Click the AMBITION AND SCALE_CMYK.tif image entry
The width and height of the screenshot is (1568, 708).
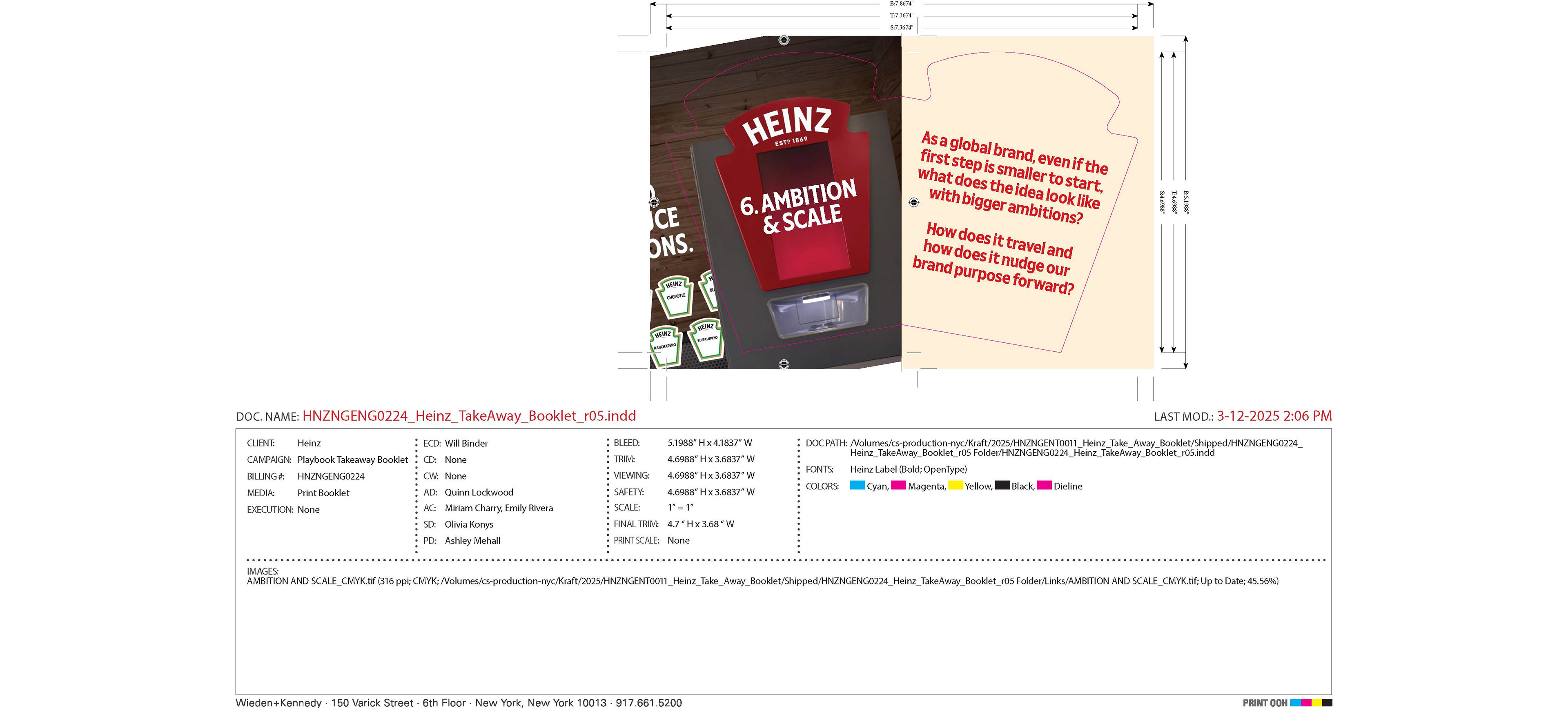pyautogui.click(x=763, y=581)
